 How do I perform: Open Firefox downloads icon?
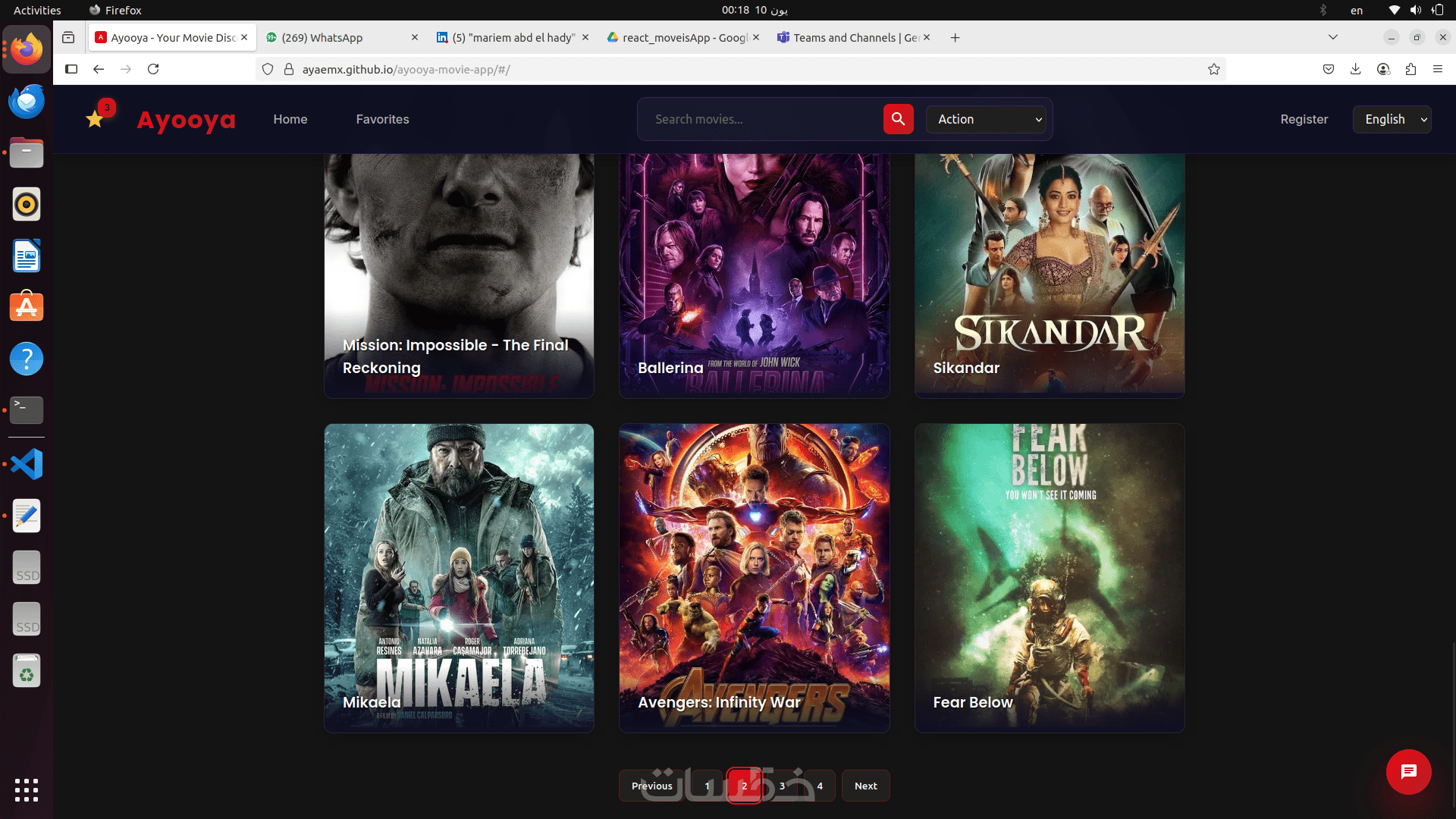1355,69
